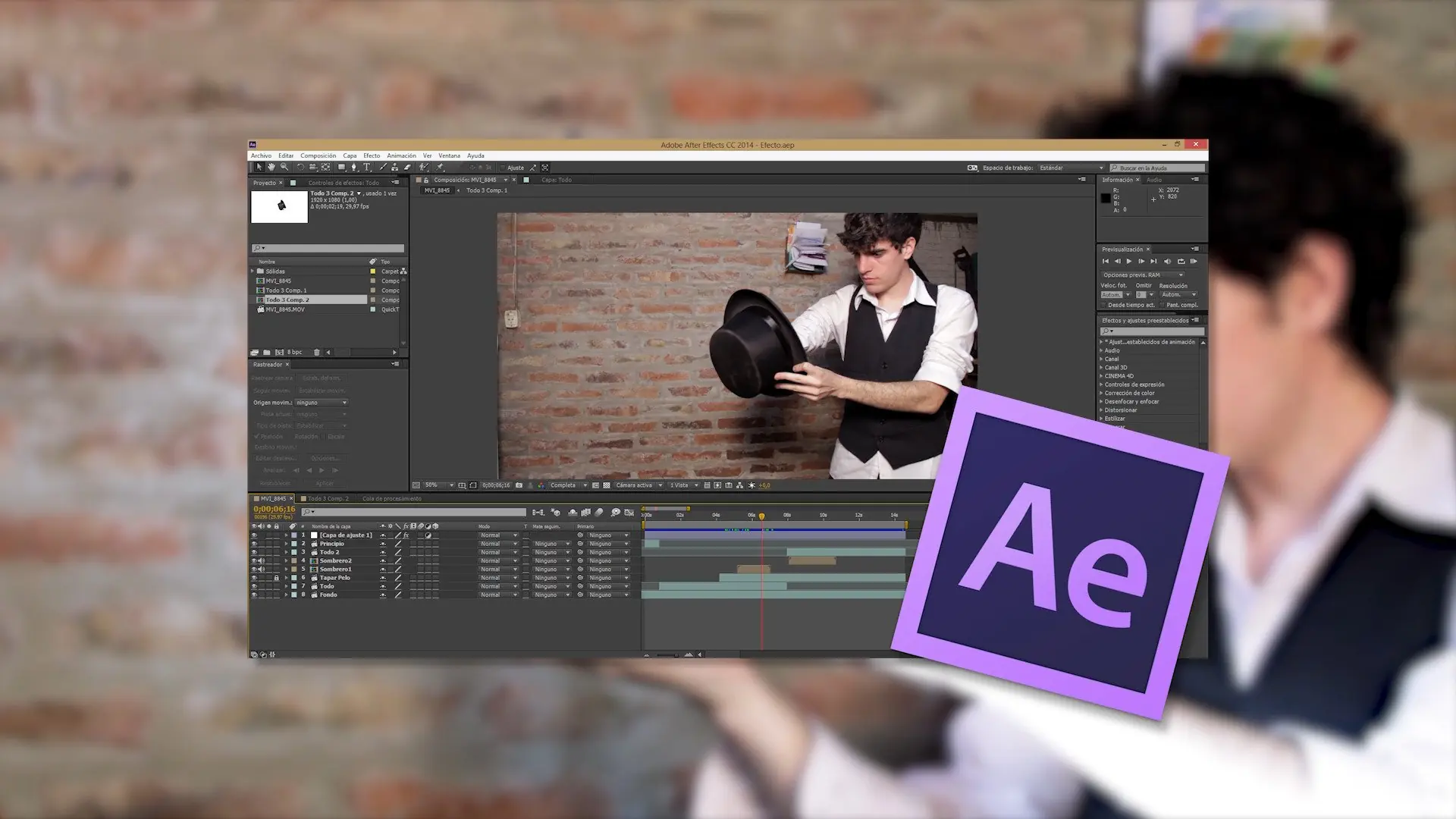Click the timeline zoom slider at bottom
Image resolution: width=1456 pixels, height=819 pixels.
pyautogui.click(x=667, y=654)
